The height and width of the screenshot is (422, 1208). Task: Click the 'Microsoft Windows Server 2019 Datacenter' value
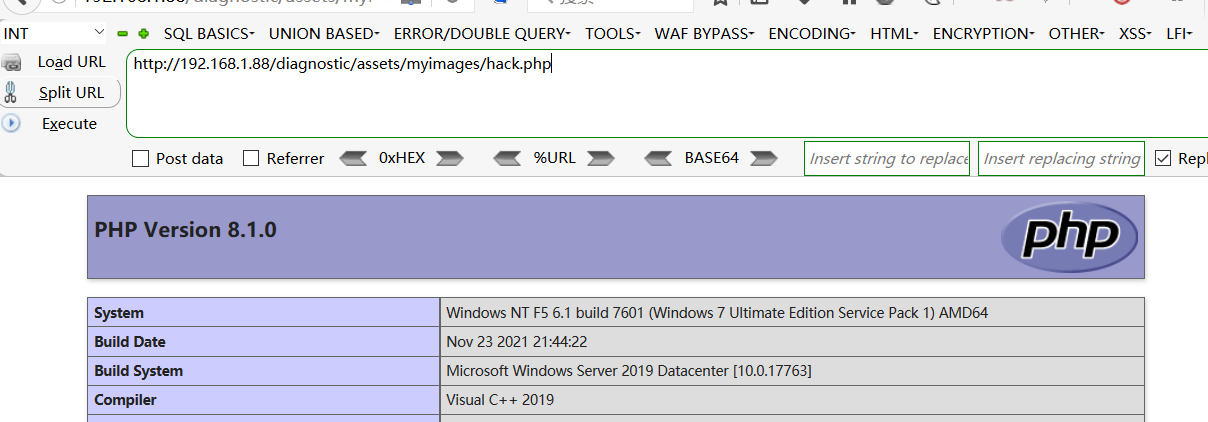point(629,371)
